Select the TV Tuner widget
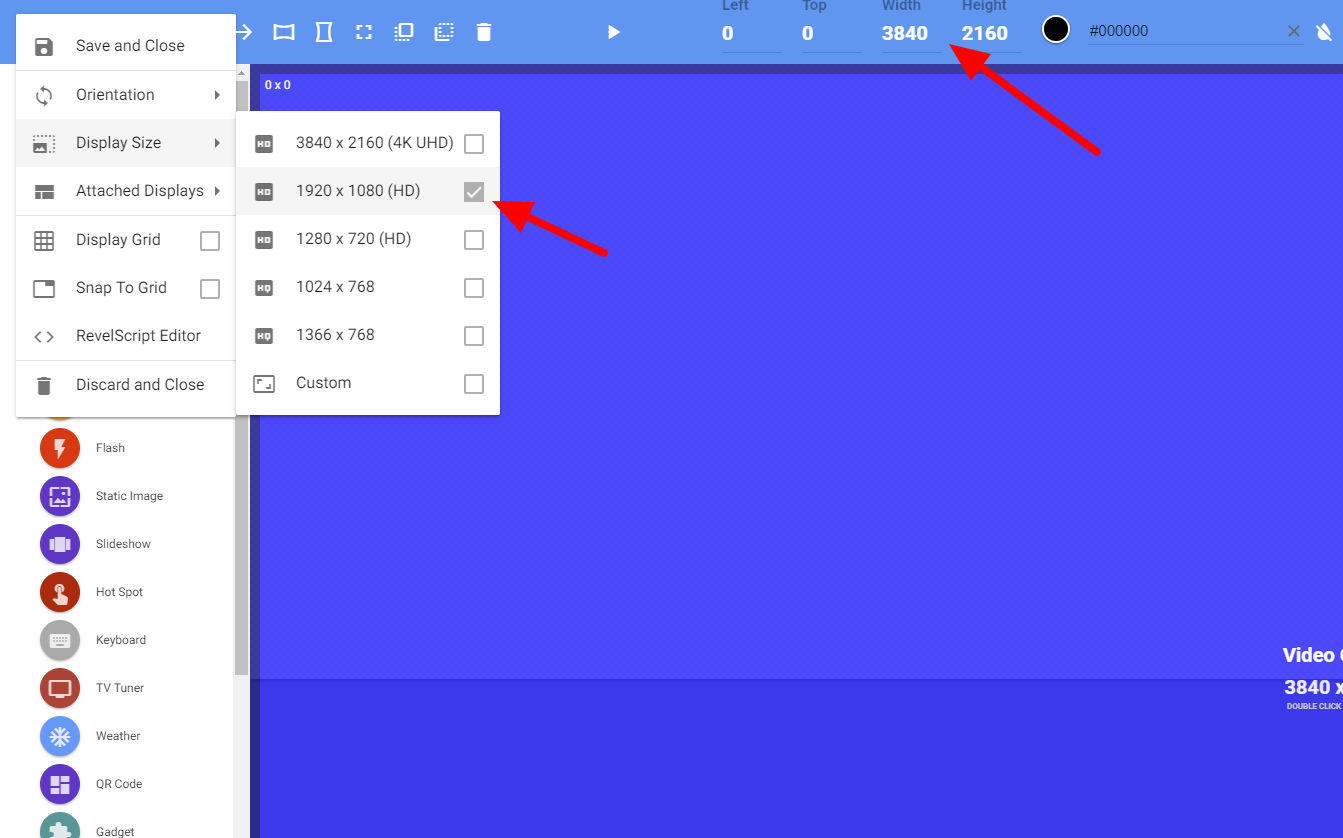1343x838 pixels. (x=59, y=687)
